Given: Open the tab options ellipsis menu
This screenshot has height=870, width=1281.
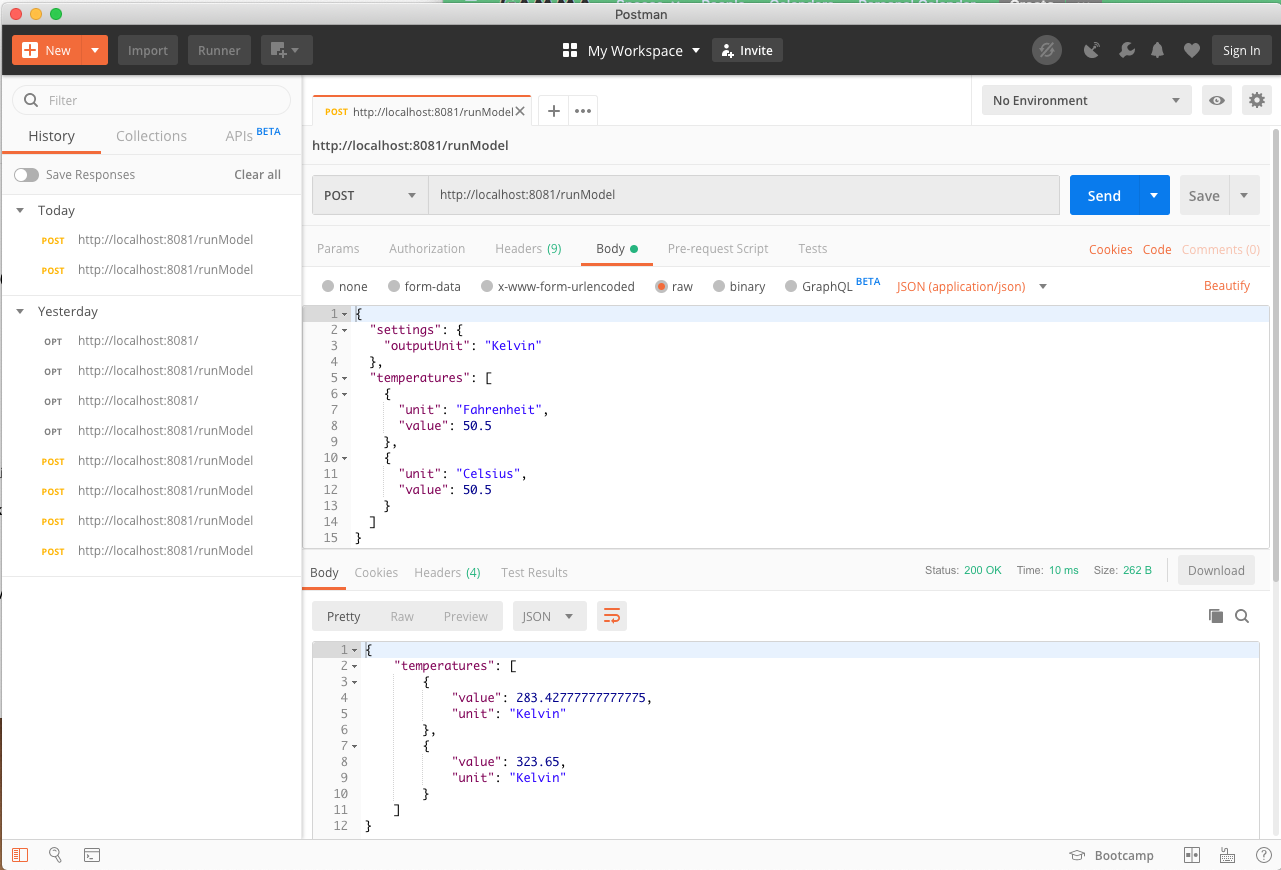Looking at the screenshot, I should tap(582, 111).
